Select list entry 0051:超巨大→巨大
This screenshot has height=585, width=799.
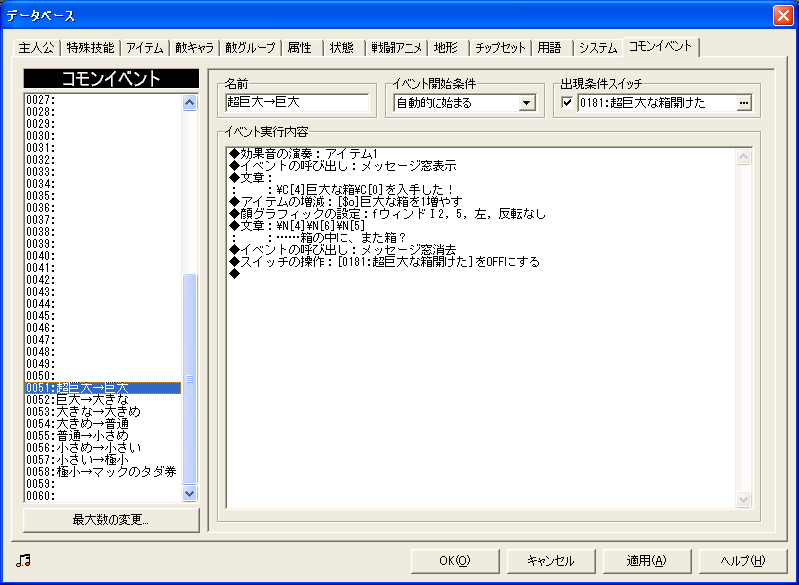click(x=103, y=388)
